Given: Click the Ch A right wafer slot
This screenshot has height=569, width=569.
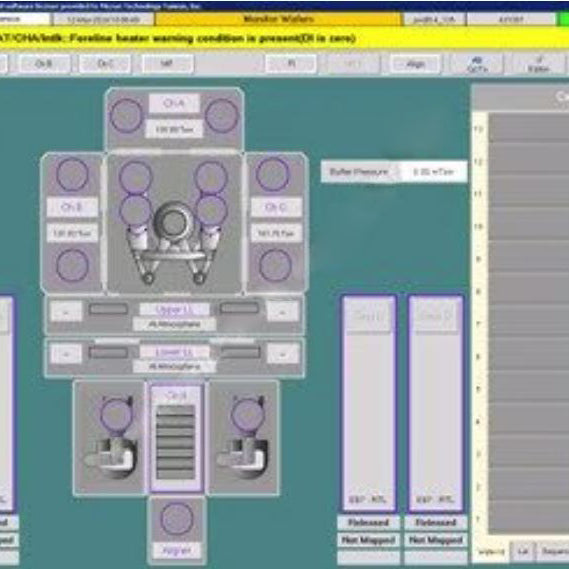Looking at the screenshot, I should click(x=221, y=116).
